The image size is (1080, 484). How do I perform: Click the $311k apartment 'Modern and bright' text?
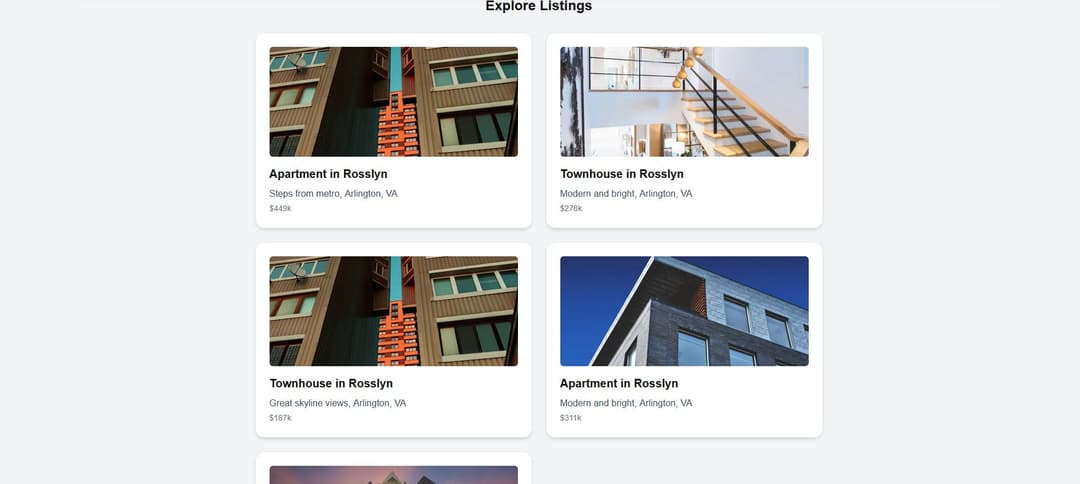coord(626,403)
